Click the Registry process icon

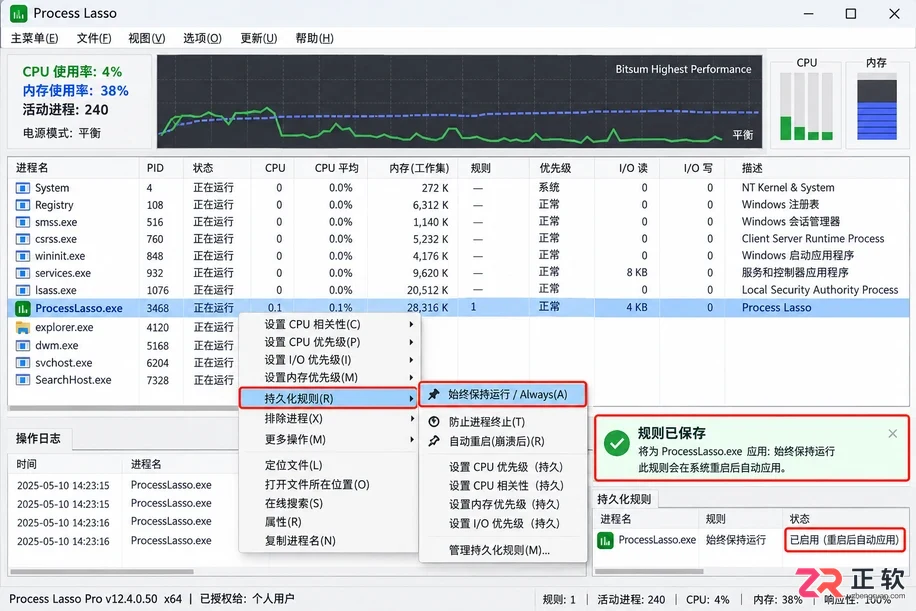(x=23, y=205)
